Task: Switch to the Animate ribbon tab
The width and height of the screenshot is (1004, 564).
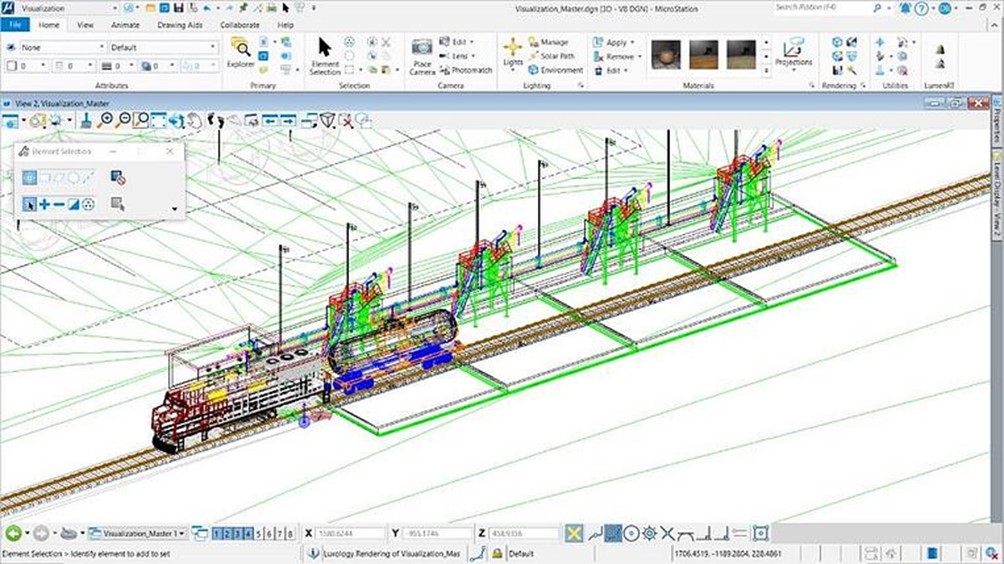Action: coord(125,24)
